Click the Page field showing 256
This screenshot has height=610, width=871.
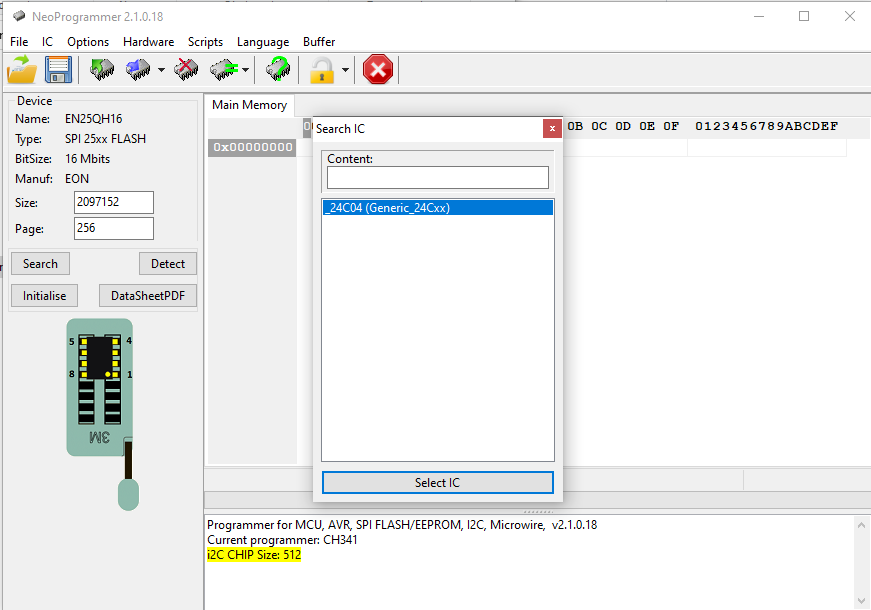pyautogui.click(x=114, y=228)
